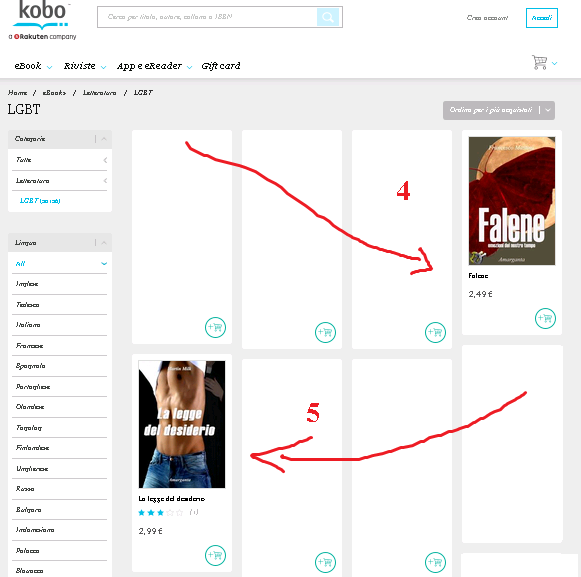Click the Accedi sign-in button
Screen dimensions: 581x577
(x=542, y=18)
